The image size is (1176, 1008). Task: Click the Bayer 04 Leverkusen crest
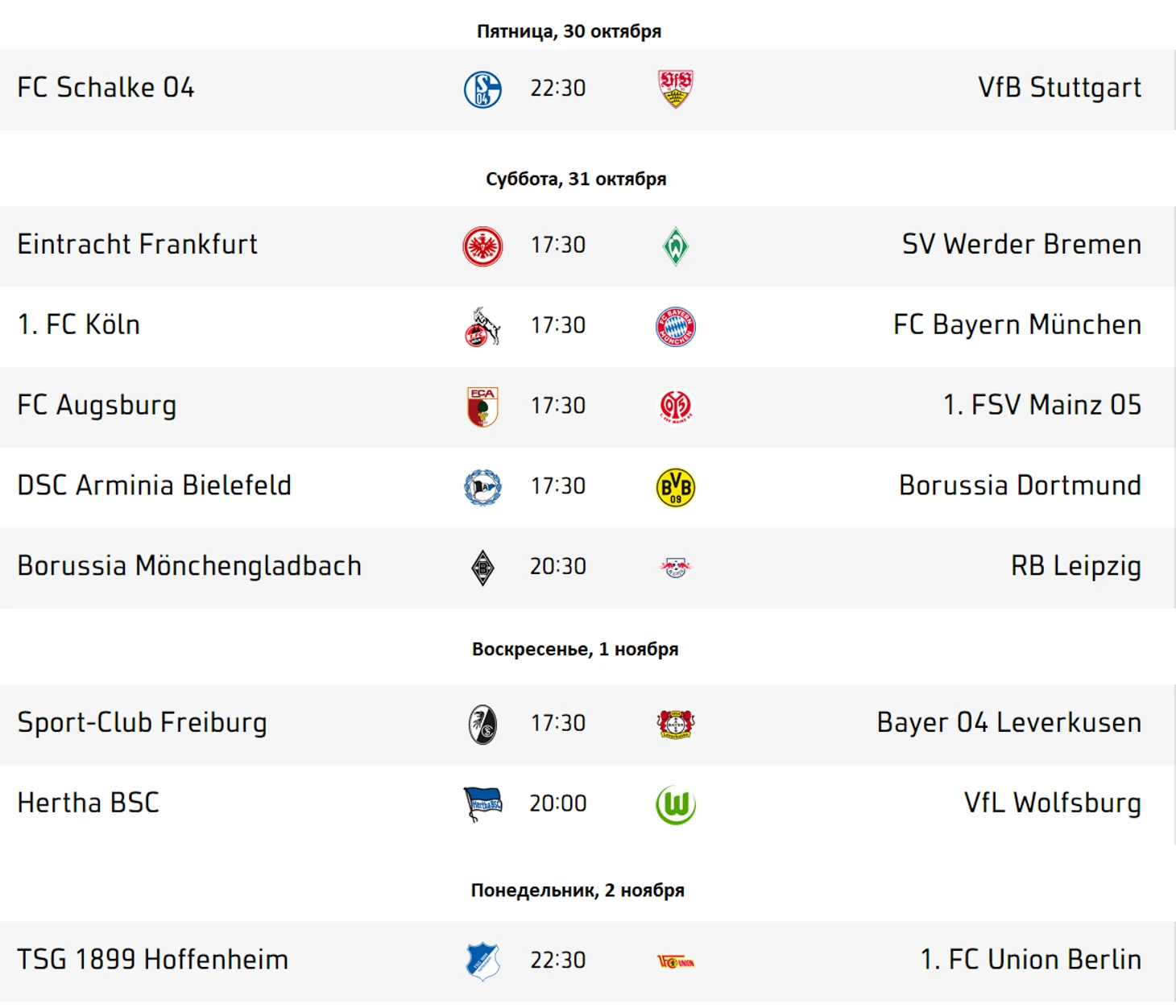pyautogui.click(x=675, y=725)
